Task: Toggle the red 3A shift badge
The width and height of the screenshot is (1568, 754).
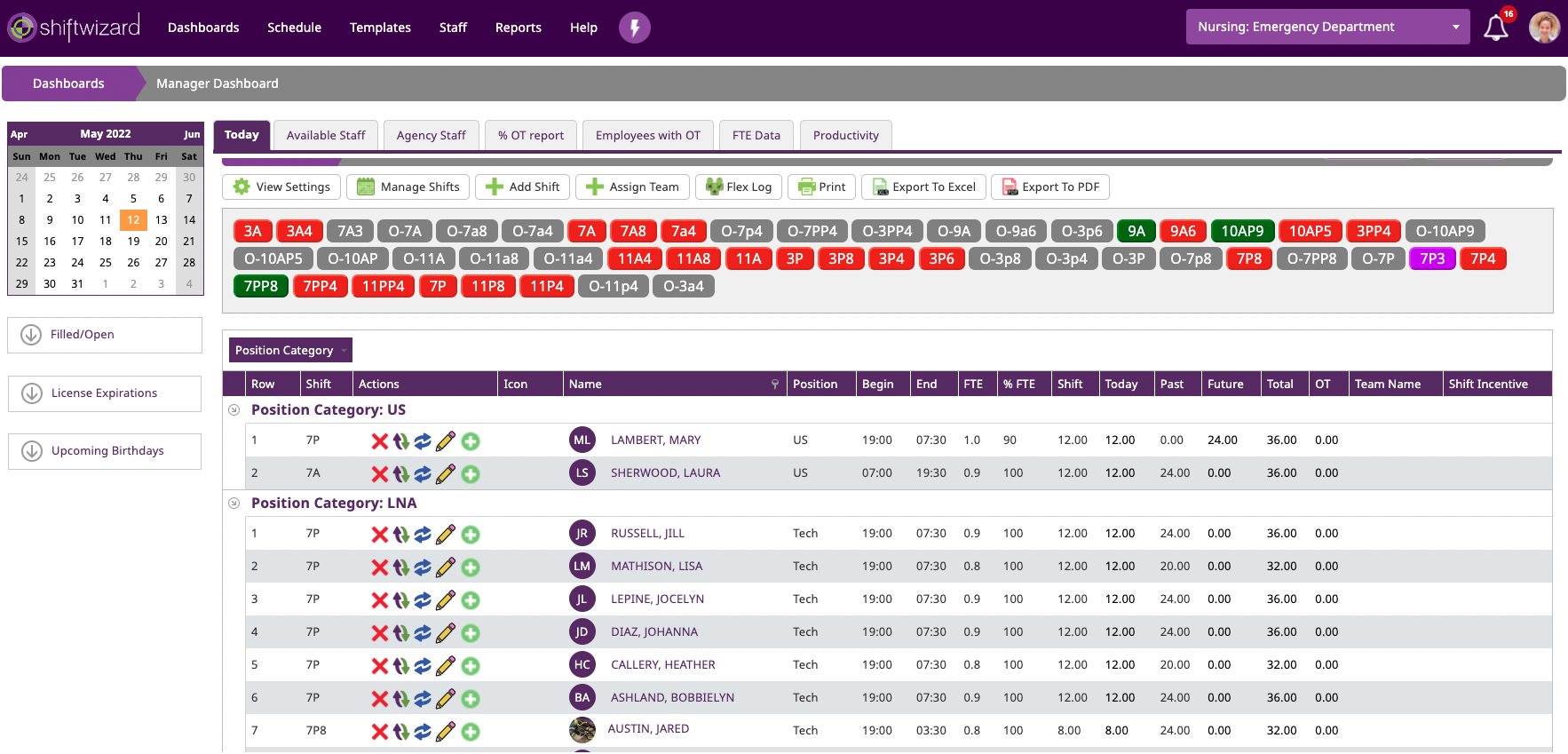Action: pos(252,232)
